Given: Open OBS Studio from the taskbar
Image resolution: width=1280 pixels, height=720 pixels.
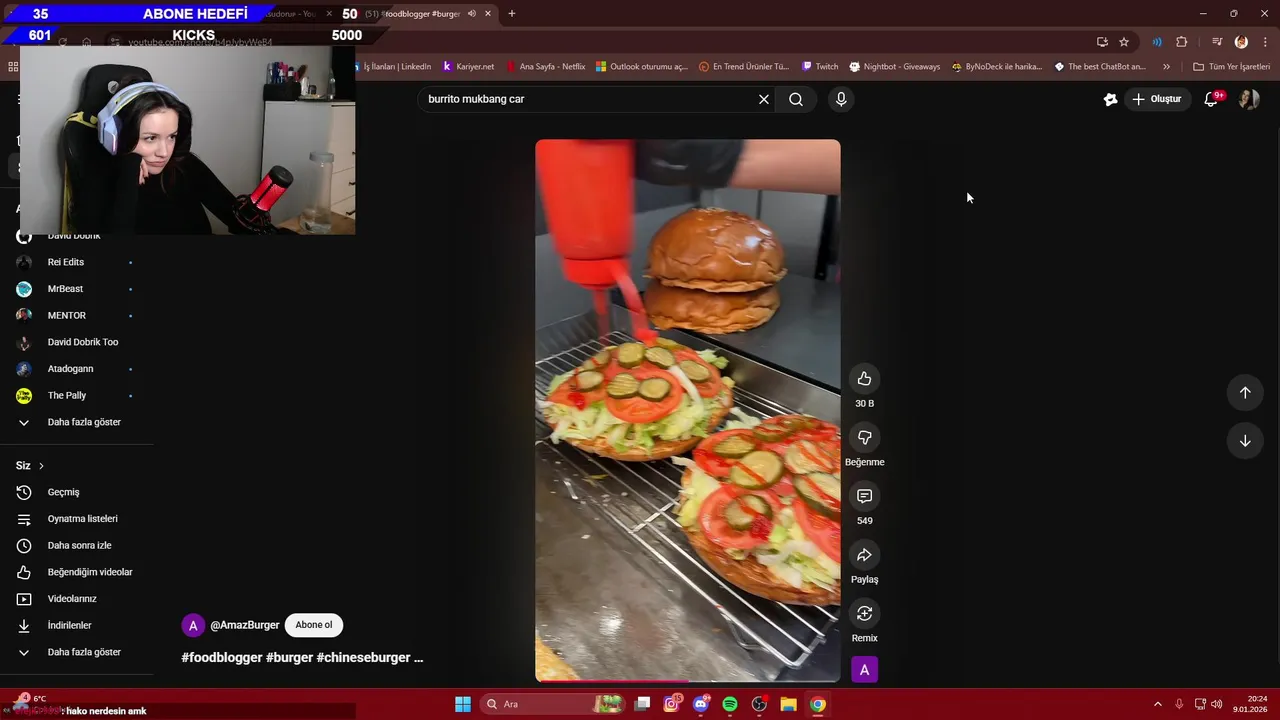Looking at the screenshot, I should (759, 704).
